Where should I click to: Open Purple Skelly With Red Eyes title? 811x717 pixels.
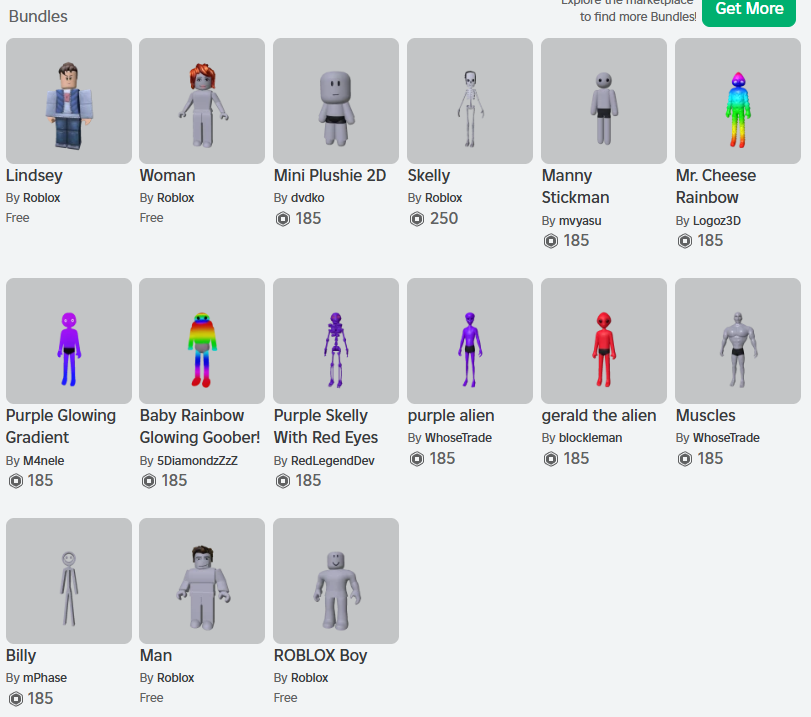pyautogui.click(x=326, y=427)
